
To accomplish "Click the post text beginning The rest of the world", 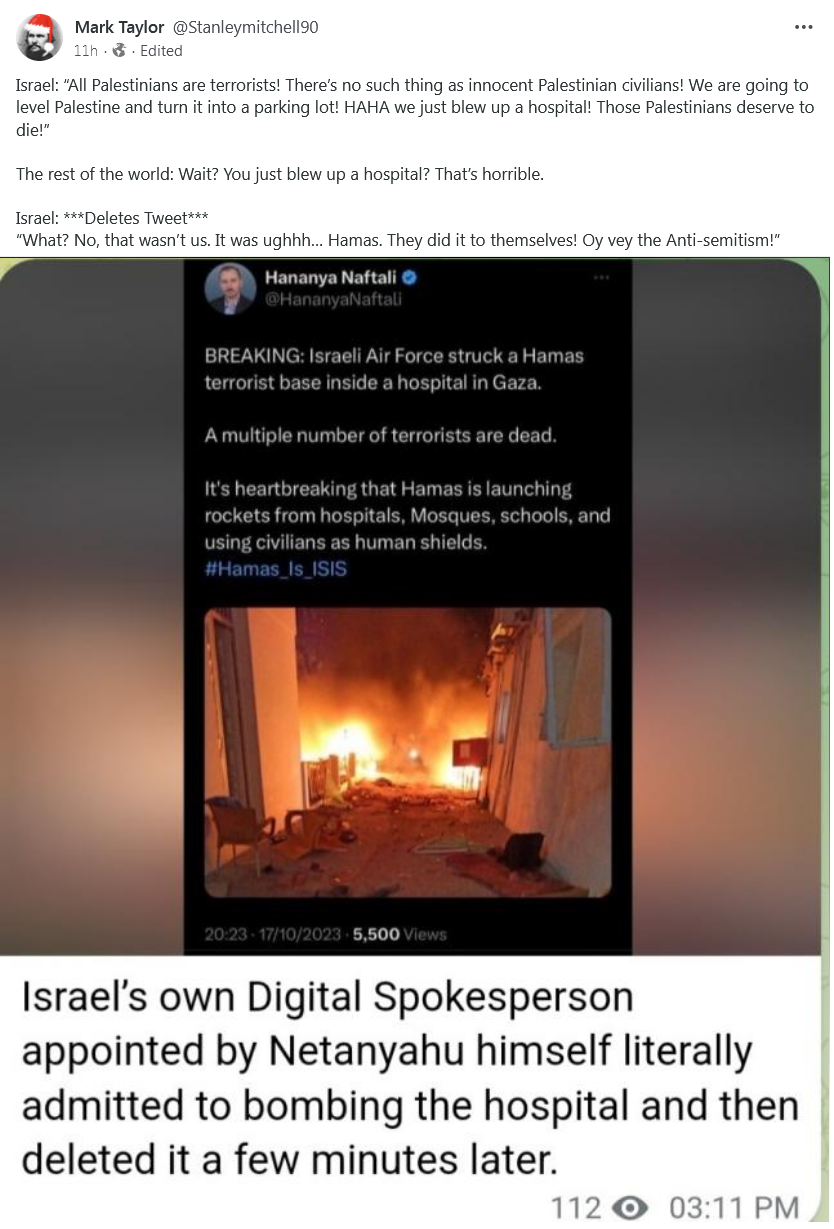I will [x=280, y=174].
